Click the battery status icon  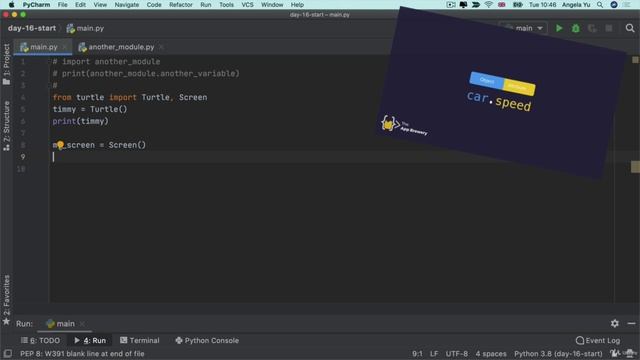tap(518, 5)
